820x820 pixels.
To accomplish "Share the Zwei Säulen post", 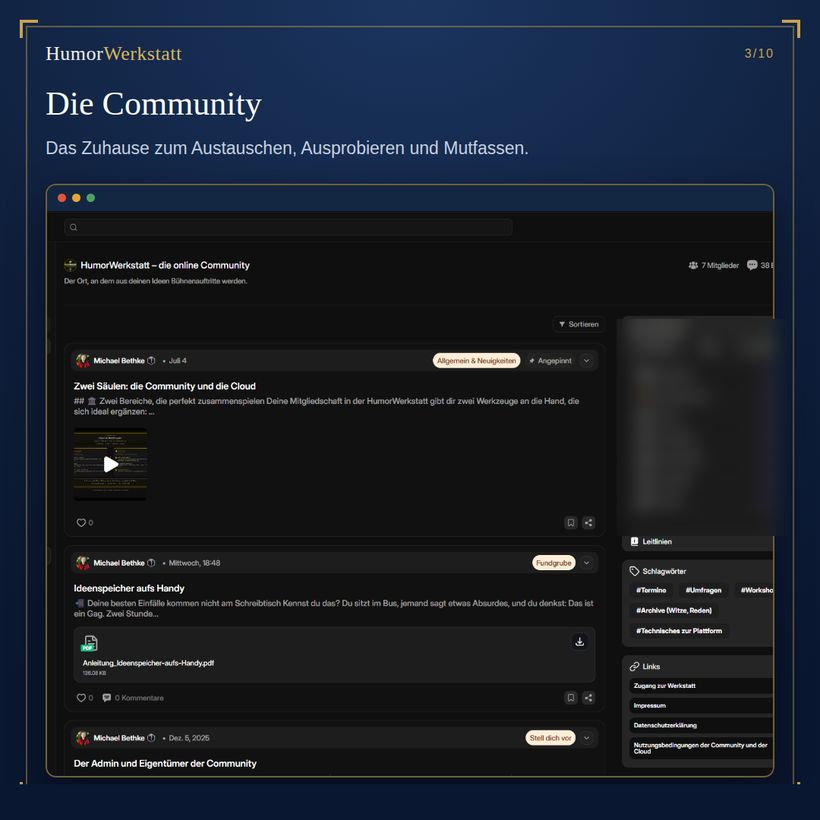I will (589, 522).
